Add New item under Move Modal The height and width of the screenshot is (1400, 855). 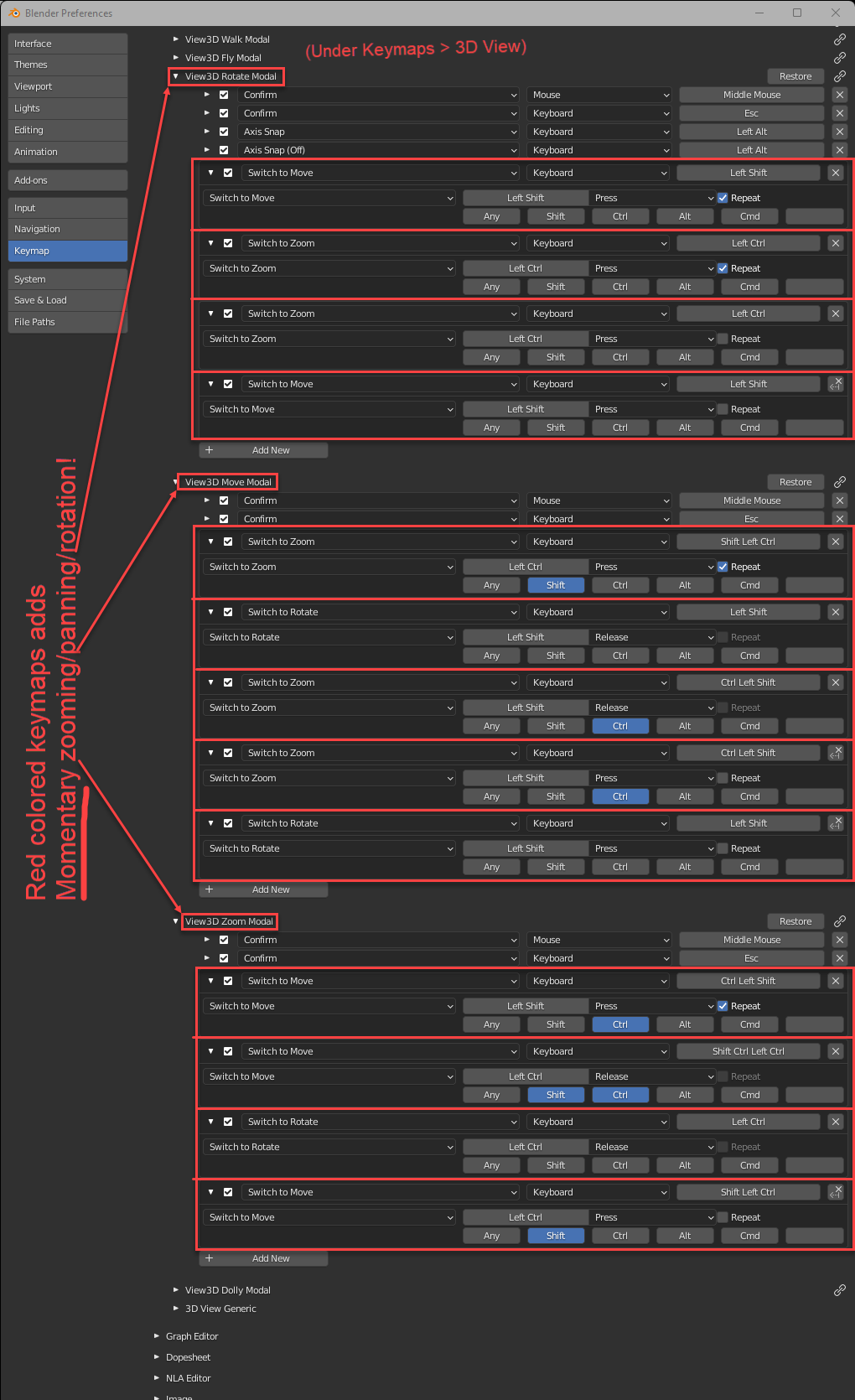coord(263,889)
